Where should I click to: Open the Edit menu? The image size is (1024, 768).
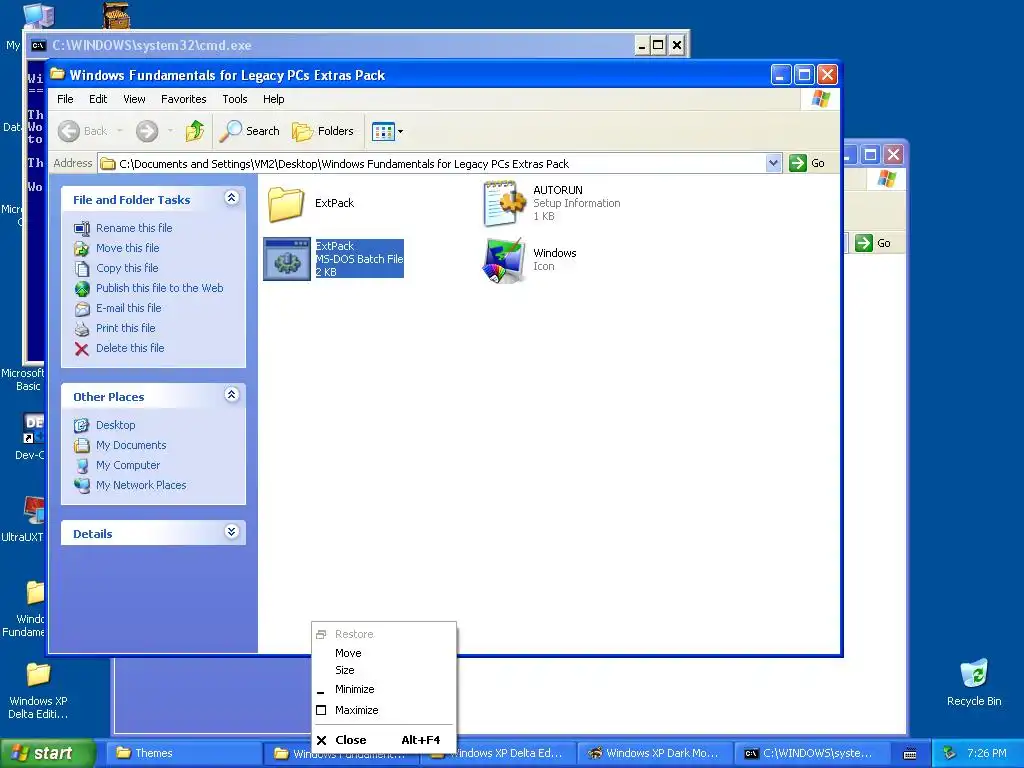click(x=98, y=99)
